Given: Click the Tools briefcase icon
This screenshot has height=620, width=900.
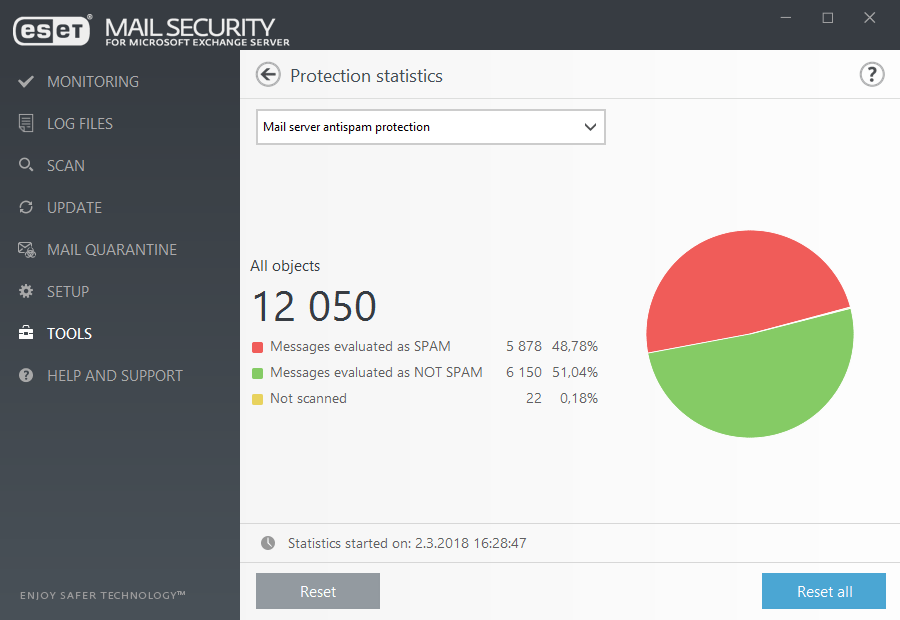Looking at the screenshot, I should click(x=26, y=334).
